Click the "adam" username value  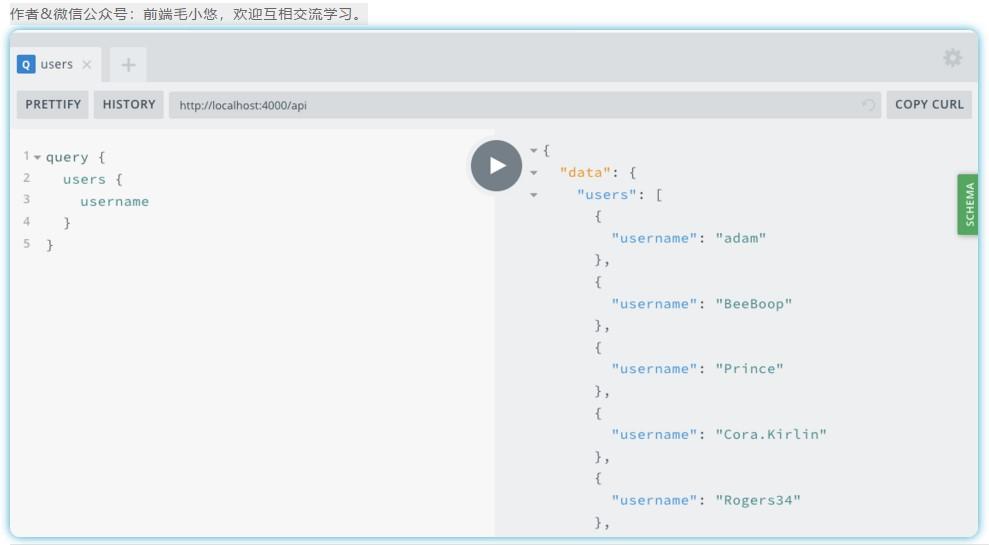740,238
